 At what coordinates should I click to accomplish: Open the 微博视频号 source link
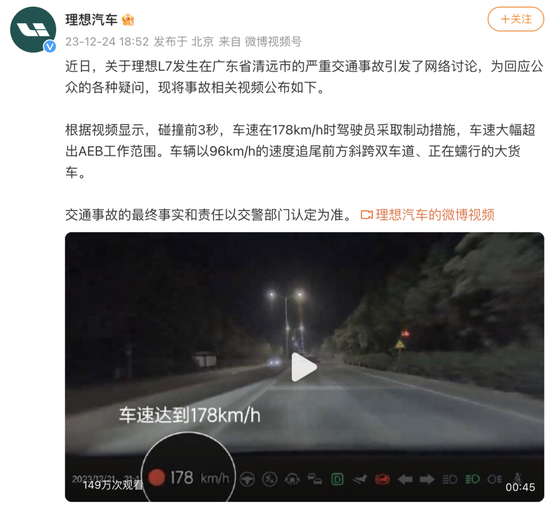click(x=273, y=42)
